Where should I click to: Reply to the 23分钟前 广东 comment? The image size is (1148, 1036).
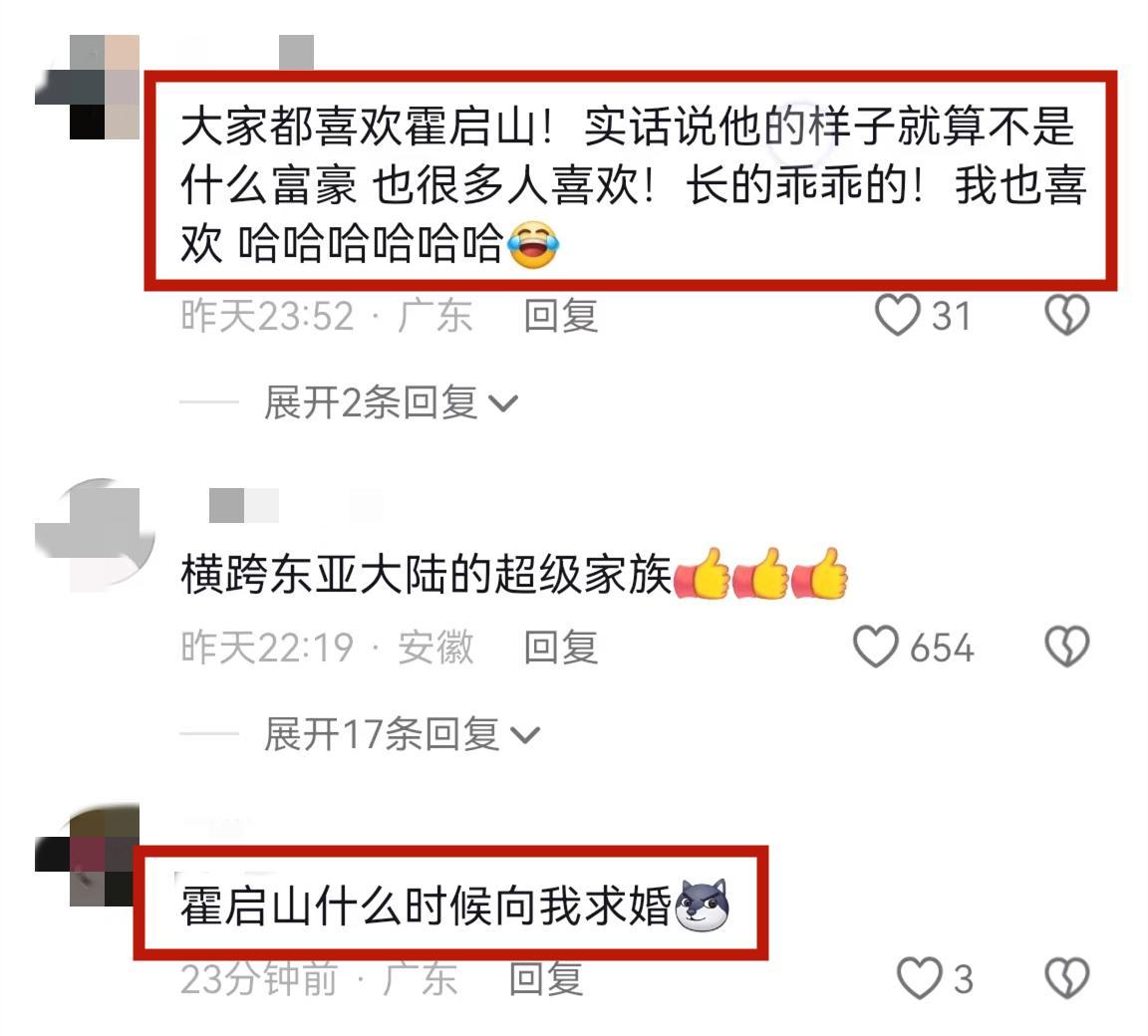(x=546, y=979)
